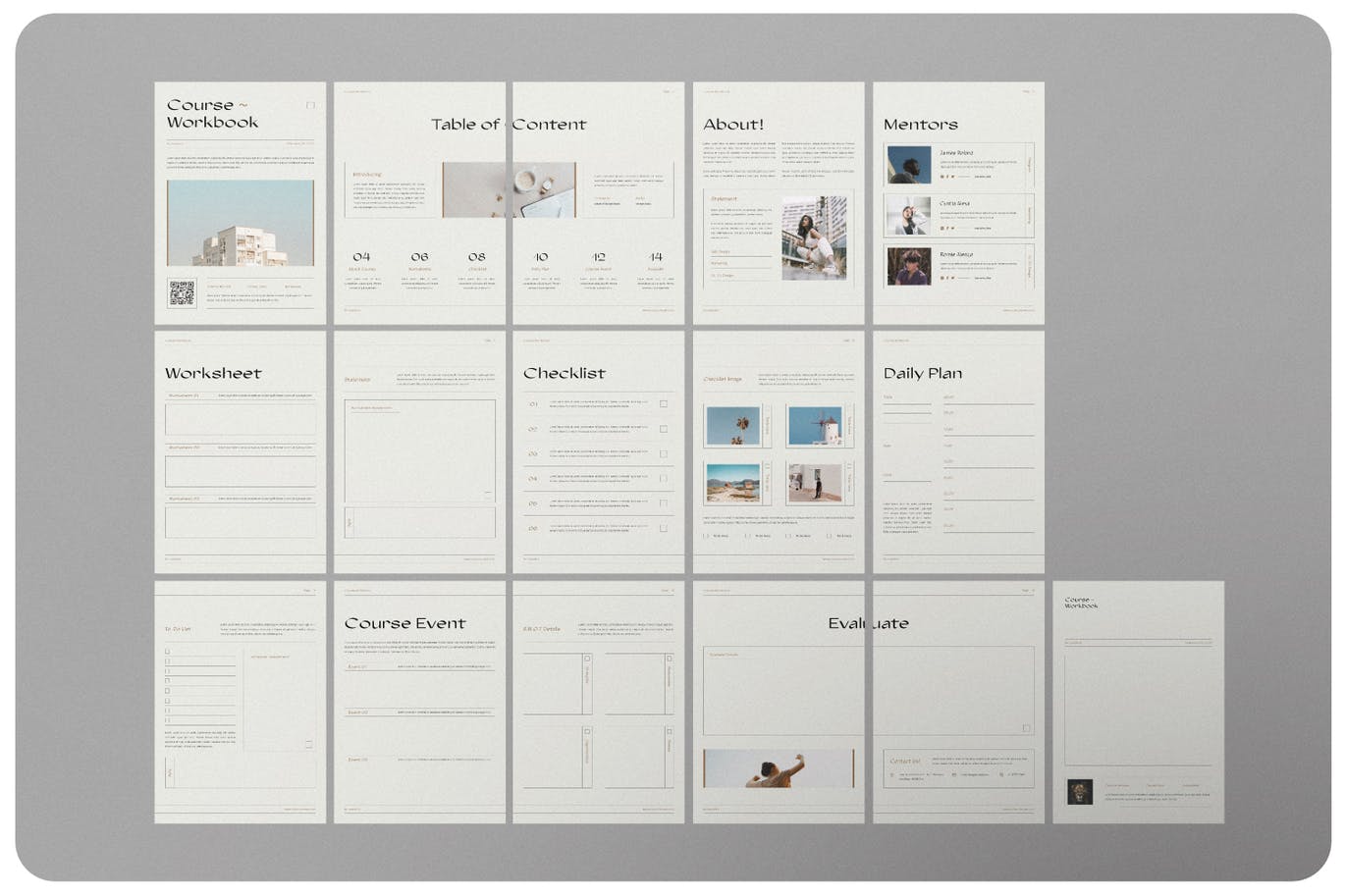Click the Checklist heading
The height and width of the screenshot is (896, 1345).
564,373
